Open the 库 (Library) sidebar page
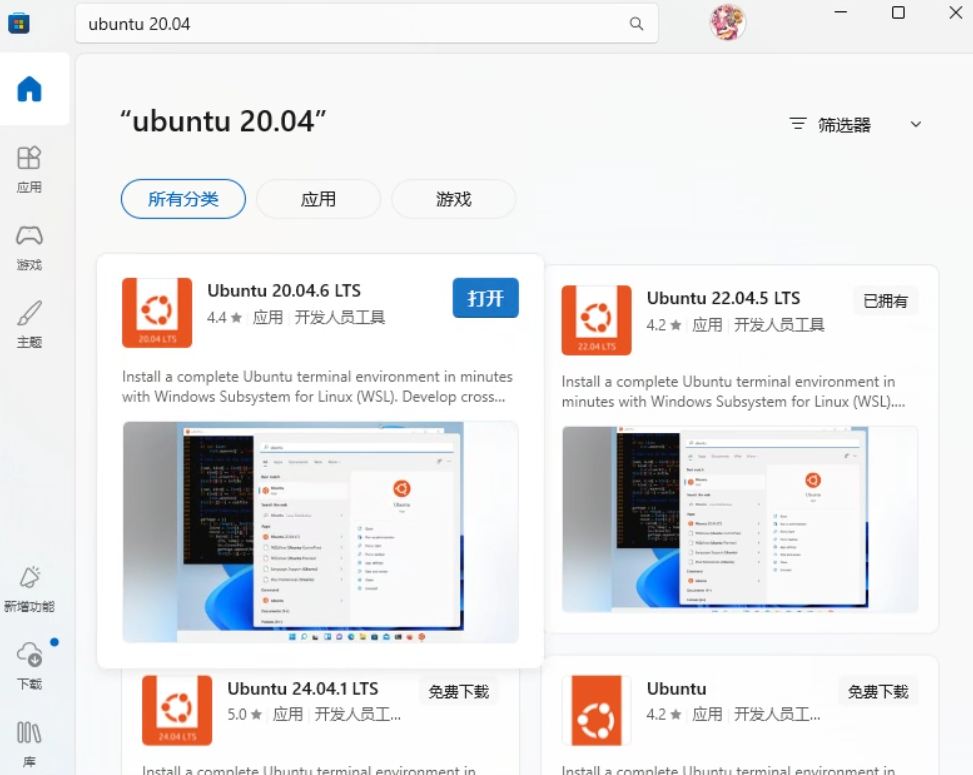This screenshot has height=775, width=973. pos(29,743)
